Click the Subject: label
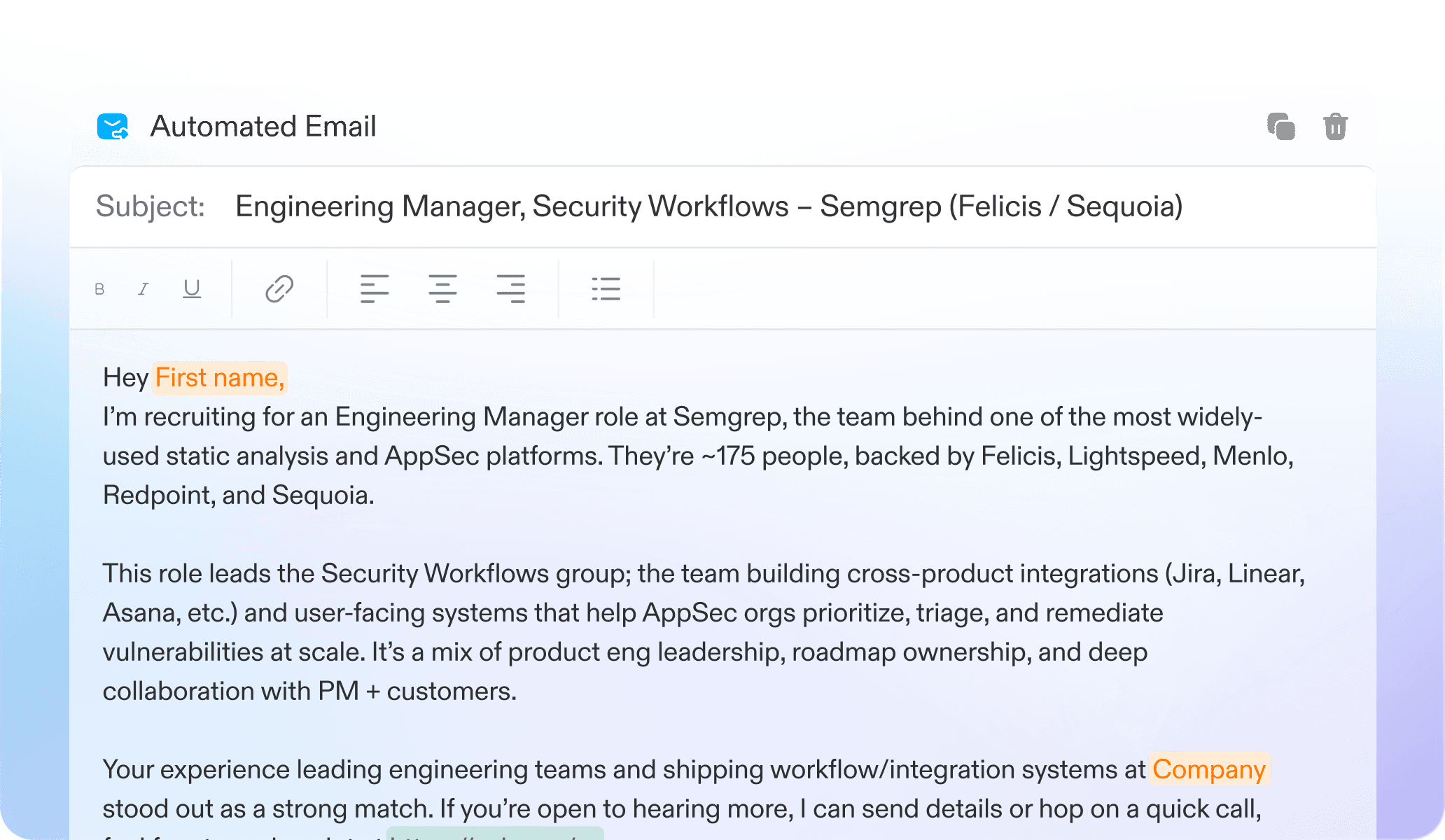This screenshot has height=840, width=1445. coord(150,206)
